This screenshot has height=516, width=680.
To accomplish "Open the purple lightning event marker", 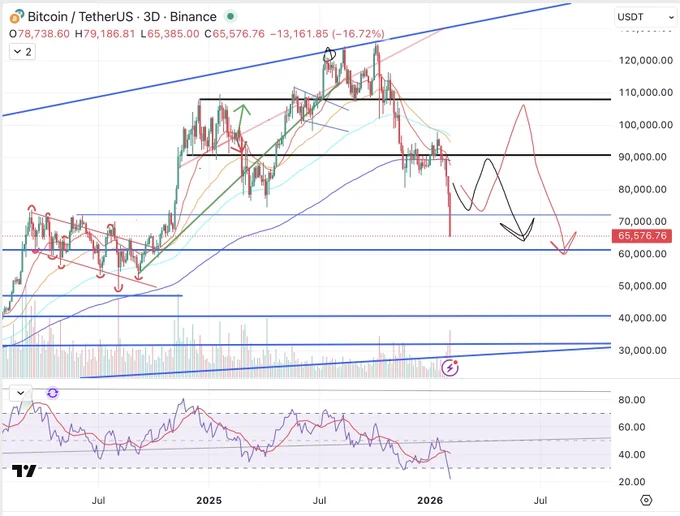I will 450,368.
